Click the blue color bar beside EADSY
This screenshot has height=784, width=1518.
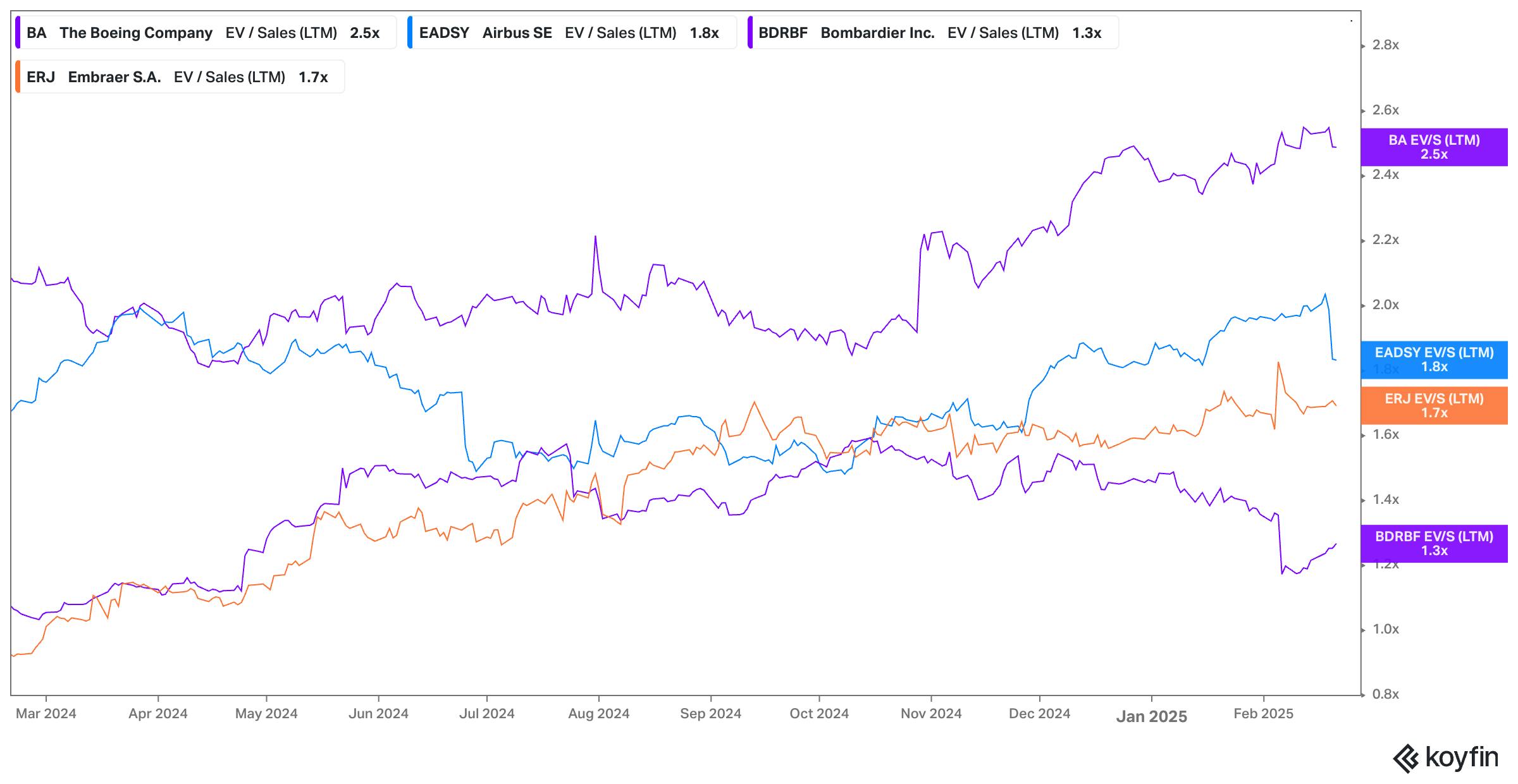point(410,33)
